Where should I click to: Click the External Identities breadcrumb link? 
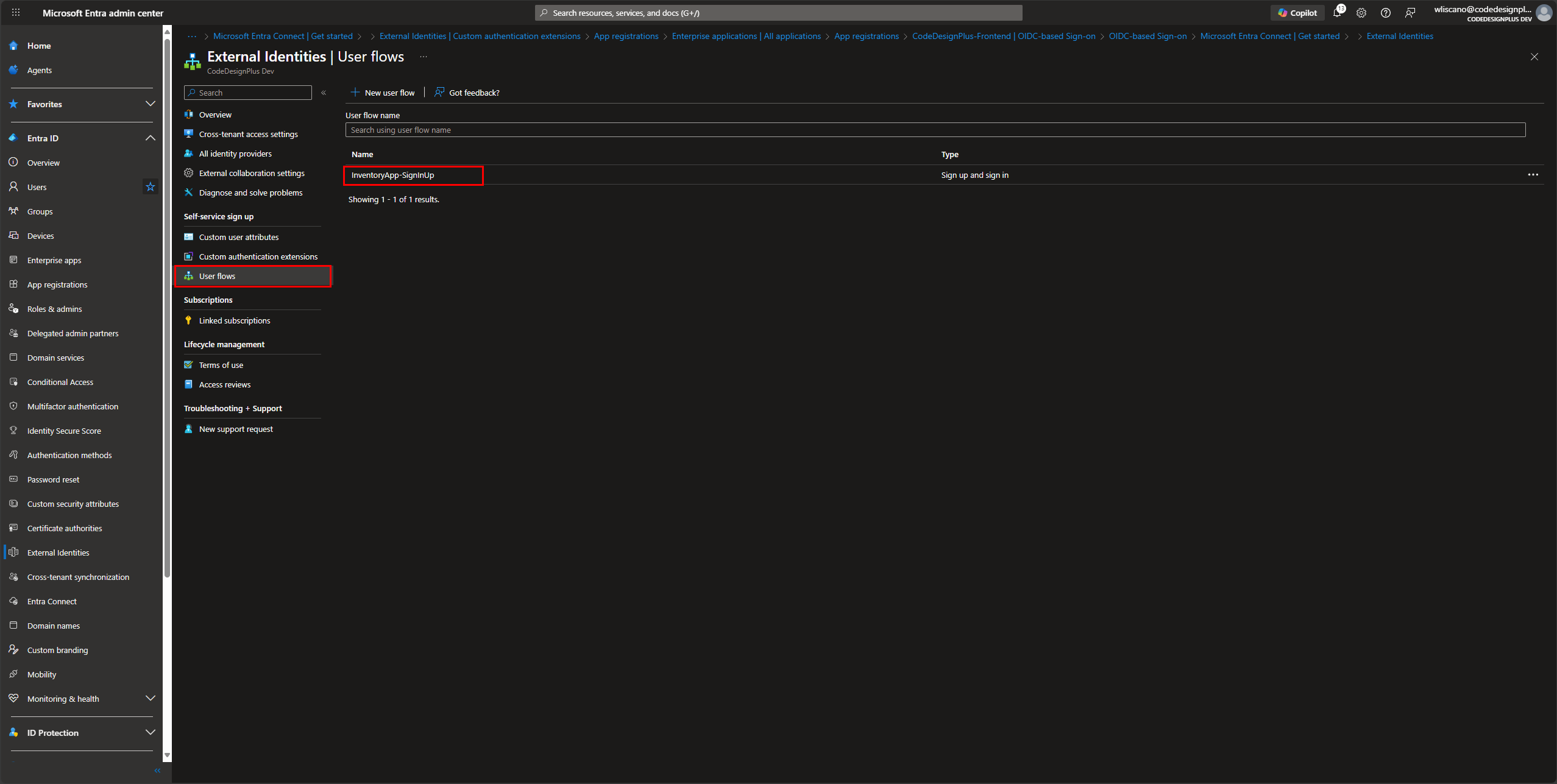(1400, 36)
